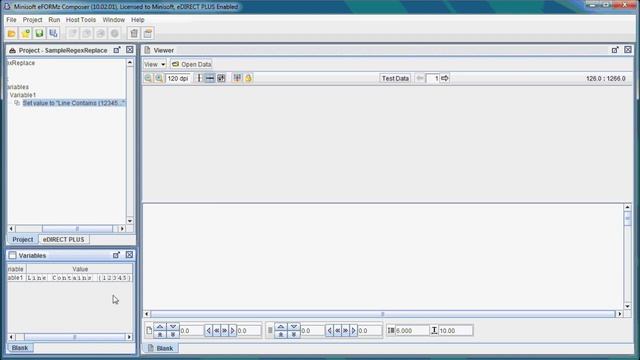Click the trash Delete icon in main toolbar
The height and width of the screenshot is (360, 640).
[x=134, y=33]
